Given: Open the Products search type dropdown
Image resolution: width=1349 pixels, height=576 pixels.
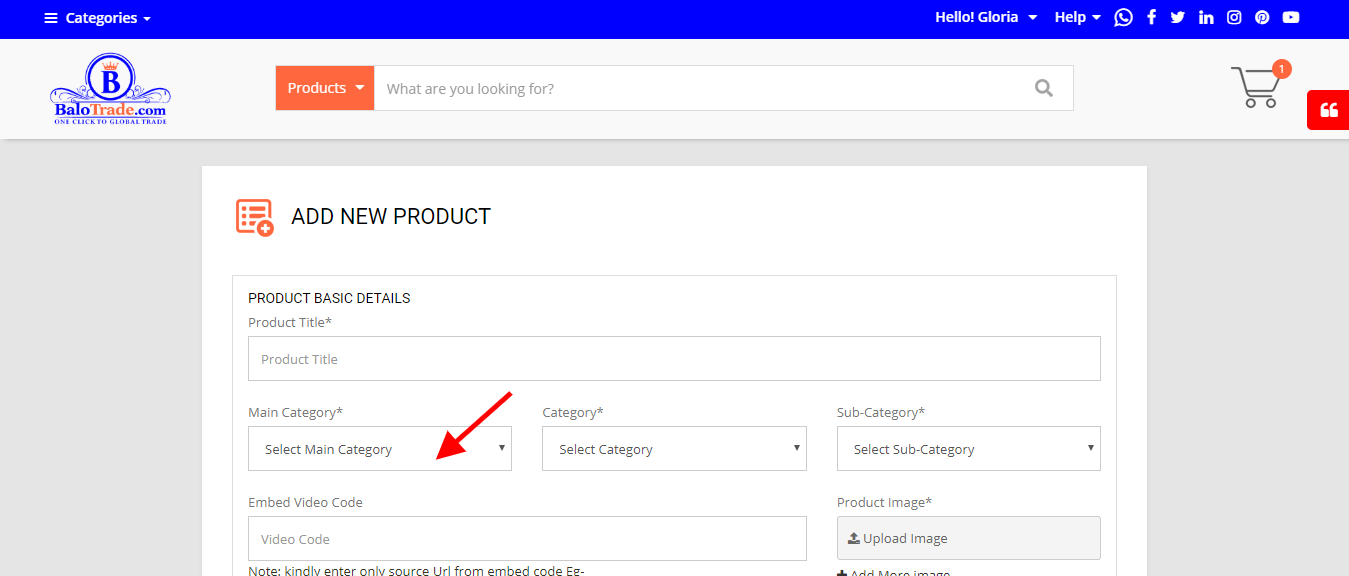Looking at the screenshot, I should click(x=325, y=88).
